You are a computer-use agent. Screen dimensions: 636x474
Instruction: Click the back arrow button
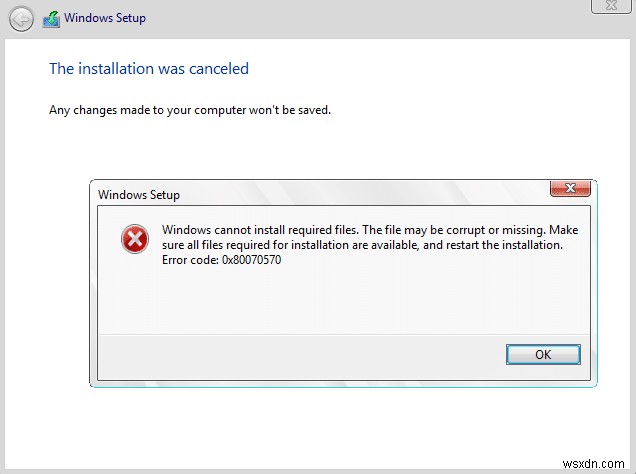[x=22, y=19]
